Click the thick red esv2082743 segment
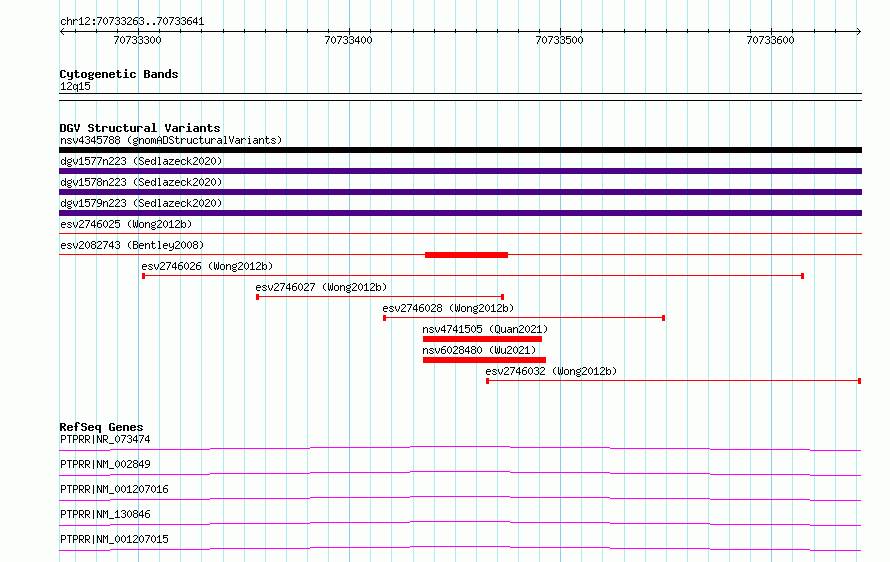The image size is (890, 562). pyautogui.click(x=467, y=255)
